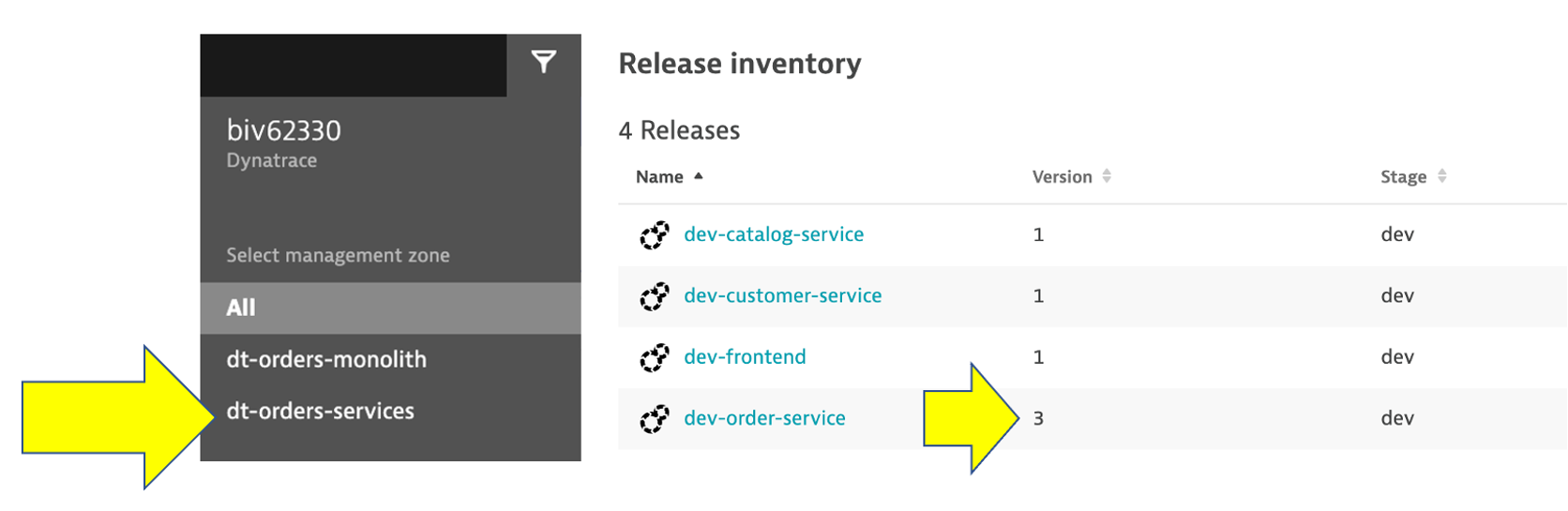Click the dev stage of dev-frontend
The width and height of the screenshot is (1568, 511).
tap(1397, 357)
